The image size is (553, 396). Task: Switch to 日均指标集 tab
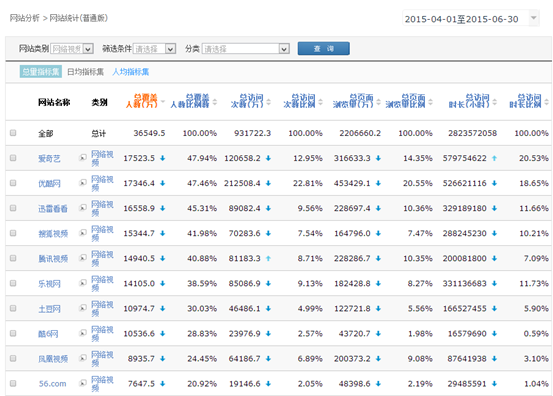coord(86,72)
